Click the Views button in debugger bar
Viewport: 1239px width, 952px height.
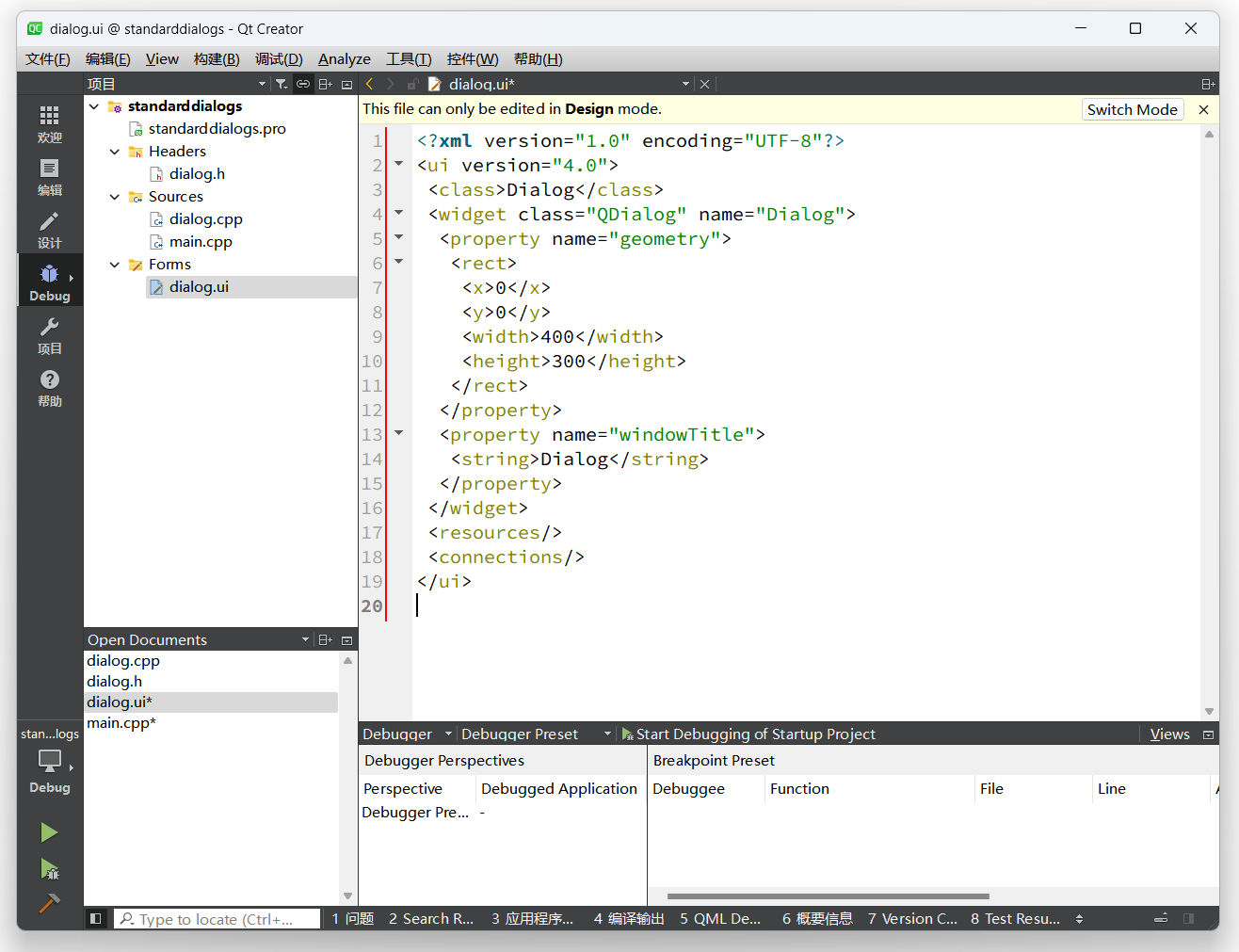[x=1169, y=734]
